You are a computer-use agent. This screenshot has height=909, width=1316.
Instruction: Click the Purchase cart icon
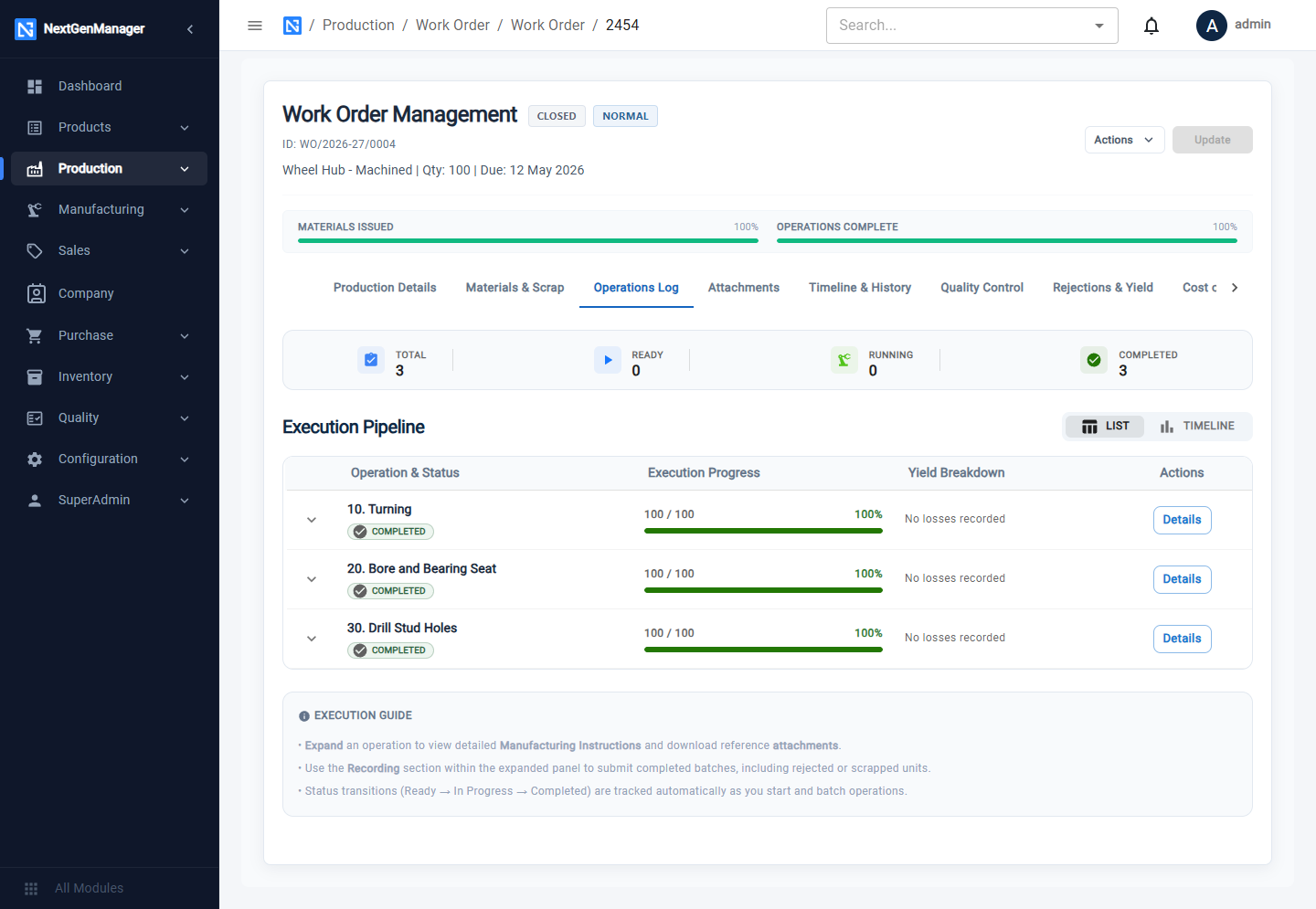[35, 336]
